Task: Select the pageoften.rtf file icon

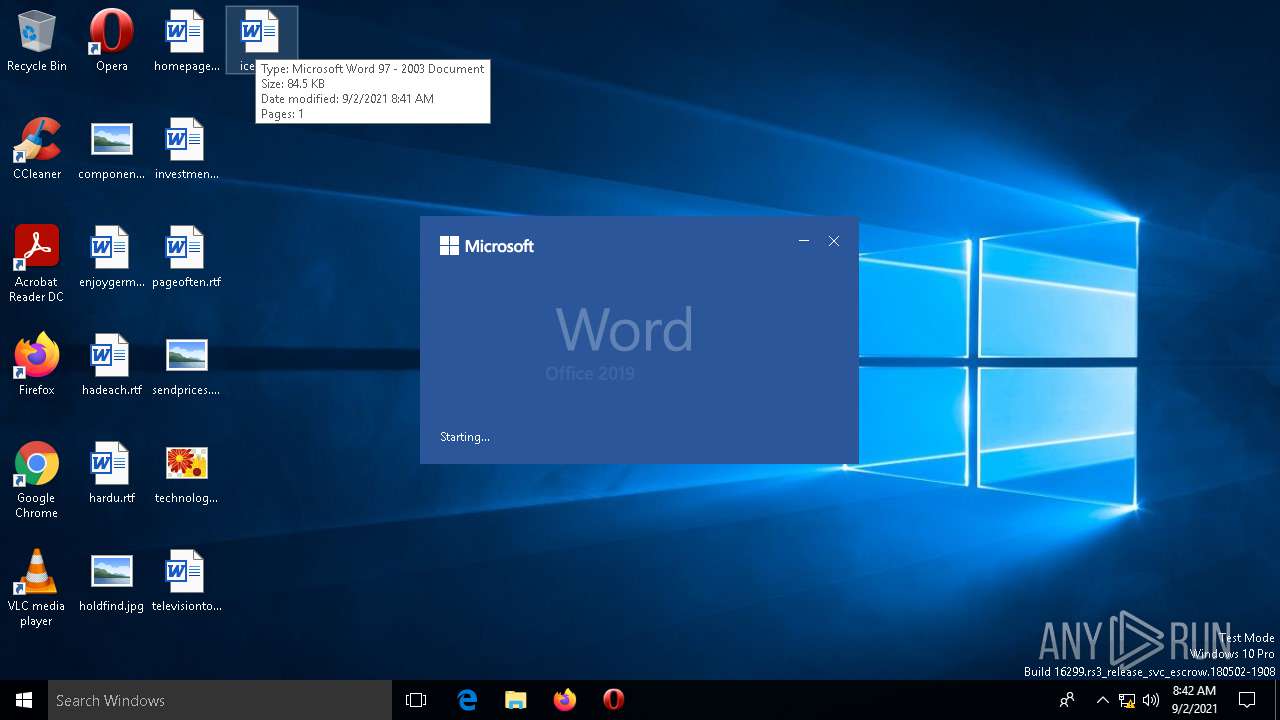Action: [186, 257]
